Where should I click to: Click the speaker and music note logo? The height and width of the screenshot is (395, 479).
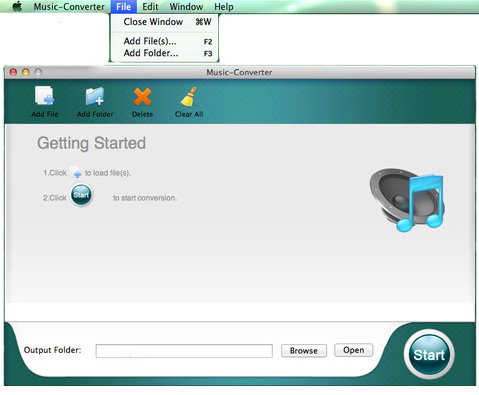coord(407,200)
